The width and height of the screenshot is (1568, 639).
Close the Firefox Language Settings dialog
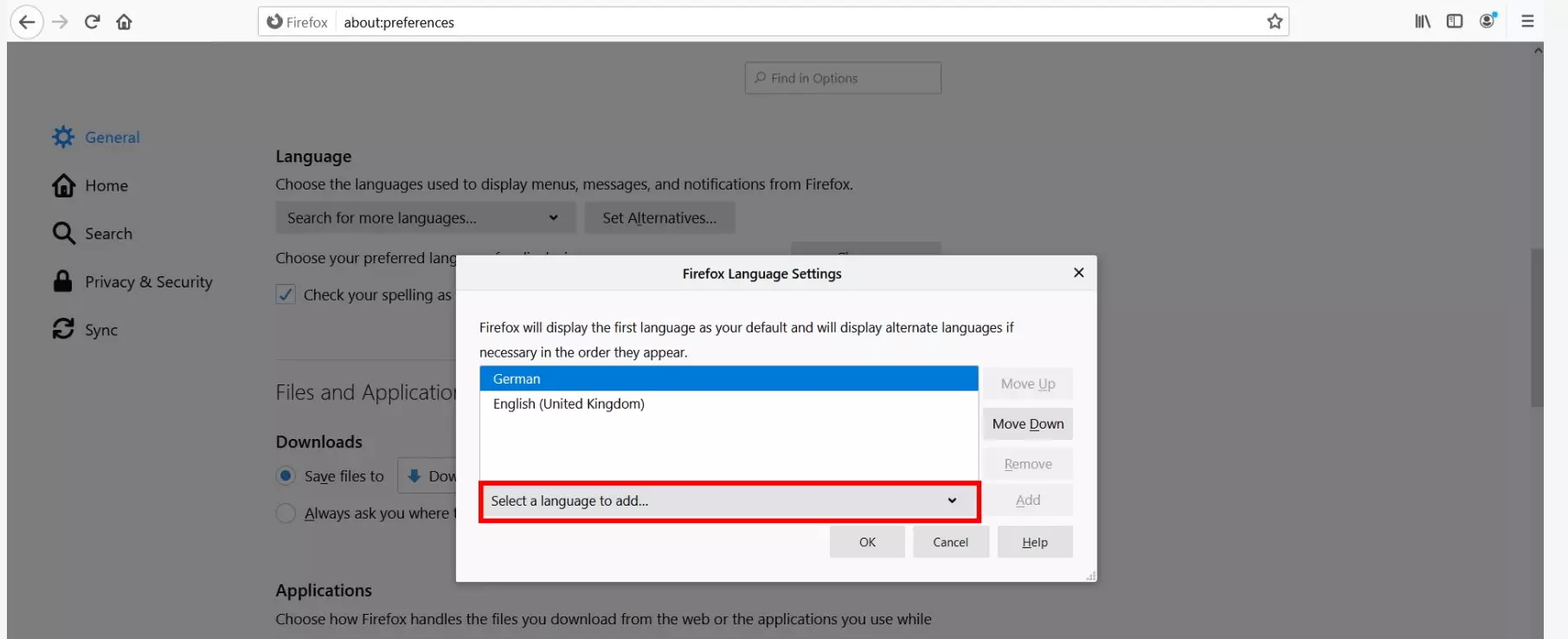1078,273
